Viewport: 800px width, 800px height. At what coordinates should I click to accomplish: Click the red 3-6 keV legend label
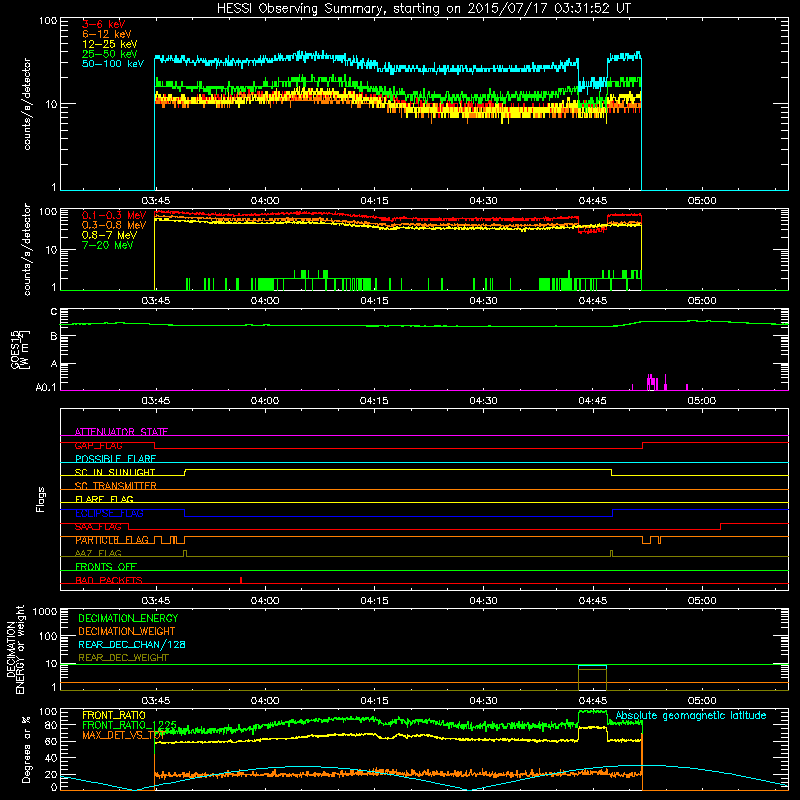[103, 24]
